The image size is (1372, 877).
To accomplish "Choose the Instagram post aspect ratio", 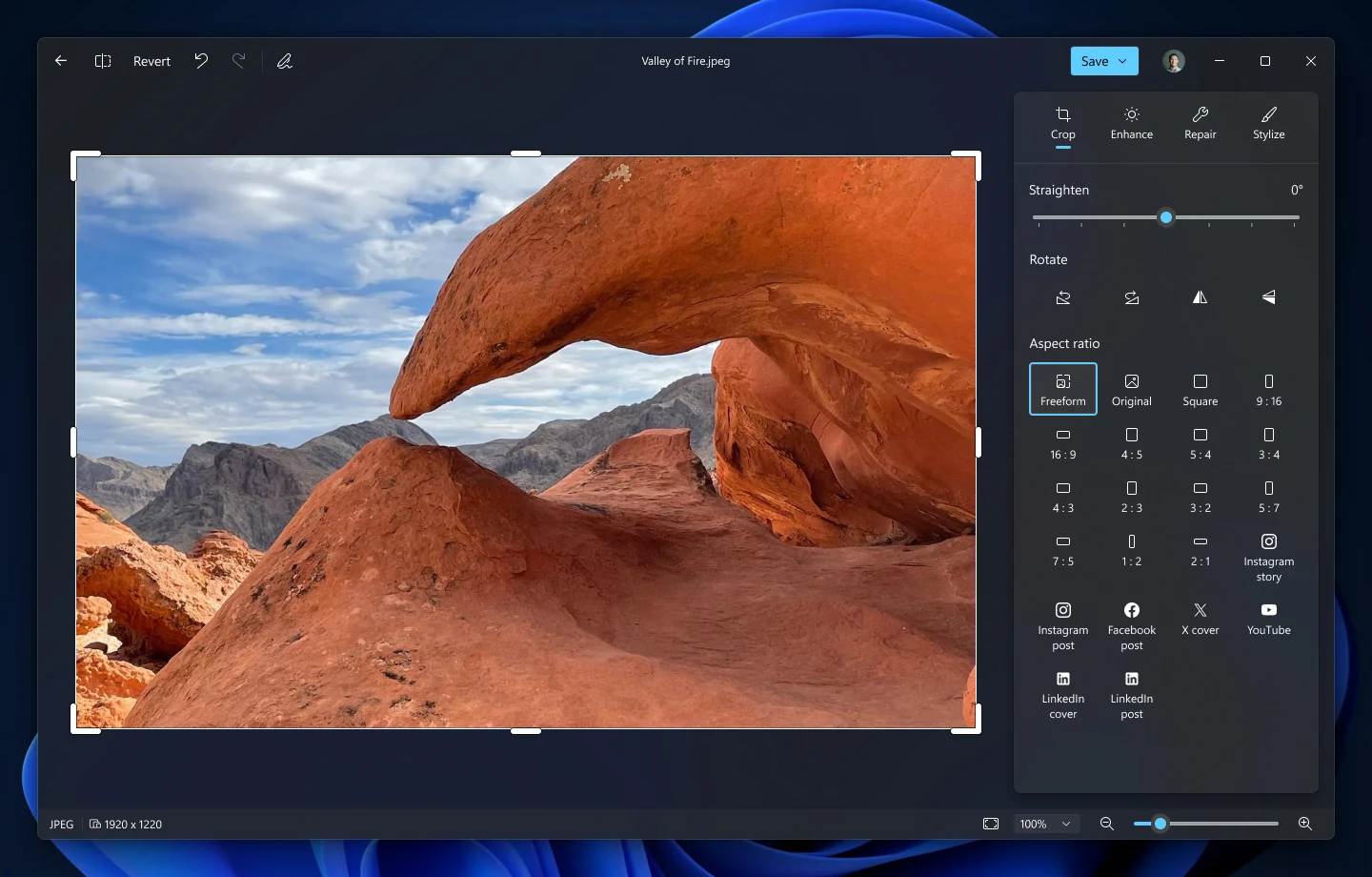I will point(1063,625).
